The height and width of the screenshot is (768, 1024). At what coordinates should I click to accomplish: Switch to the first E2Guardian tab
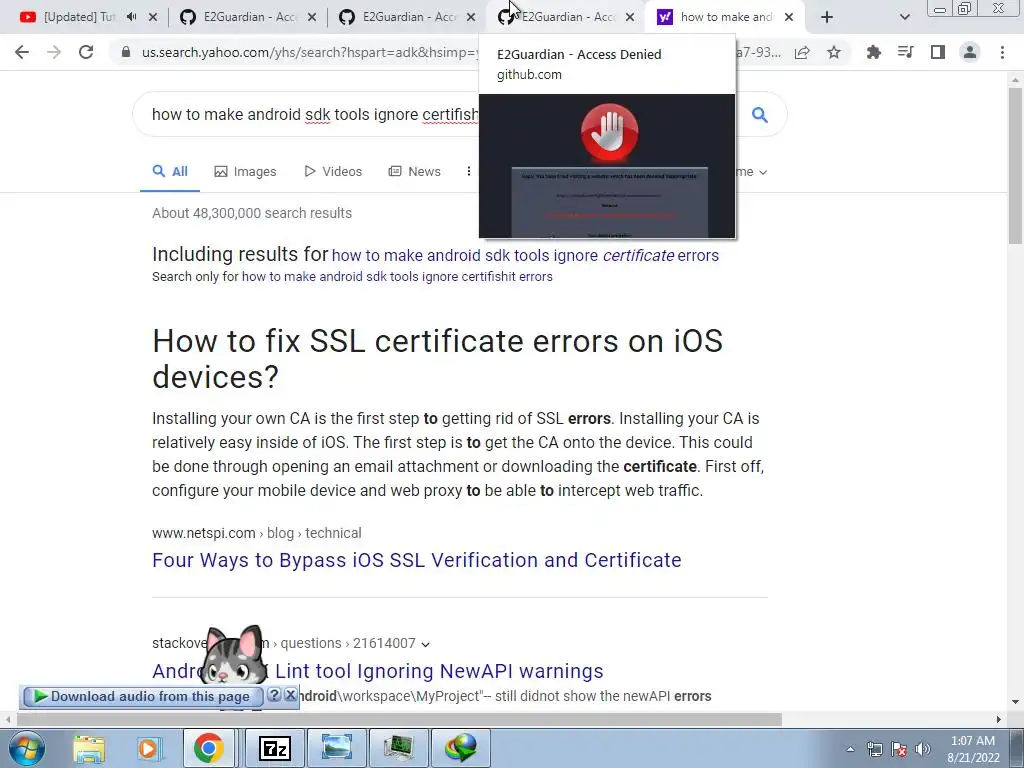(249, 17)
